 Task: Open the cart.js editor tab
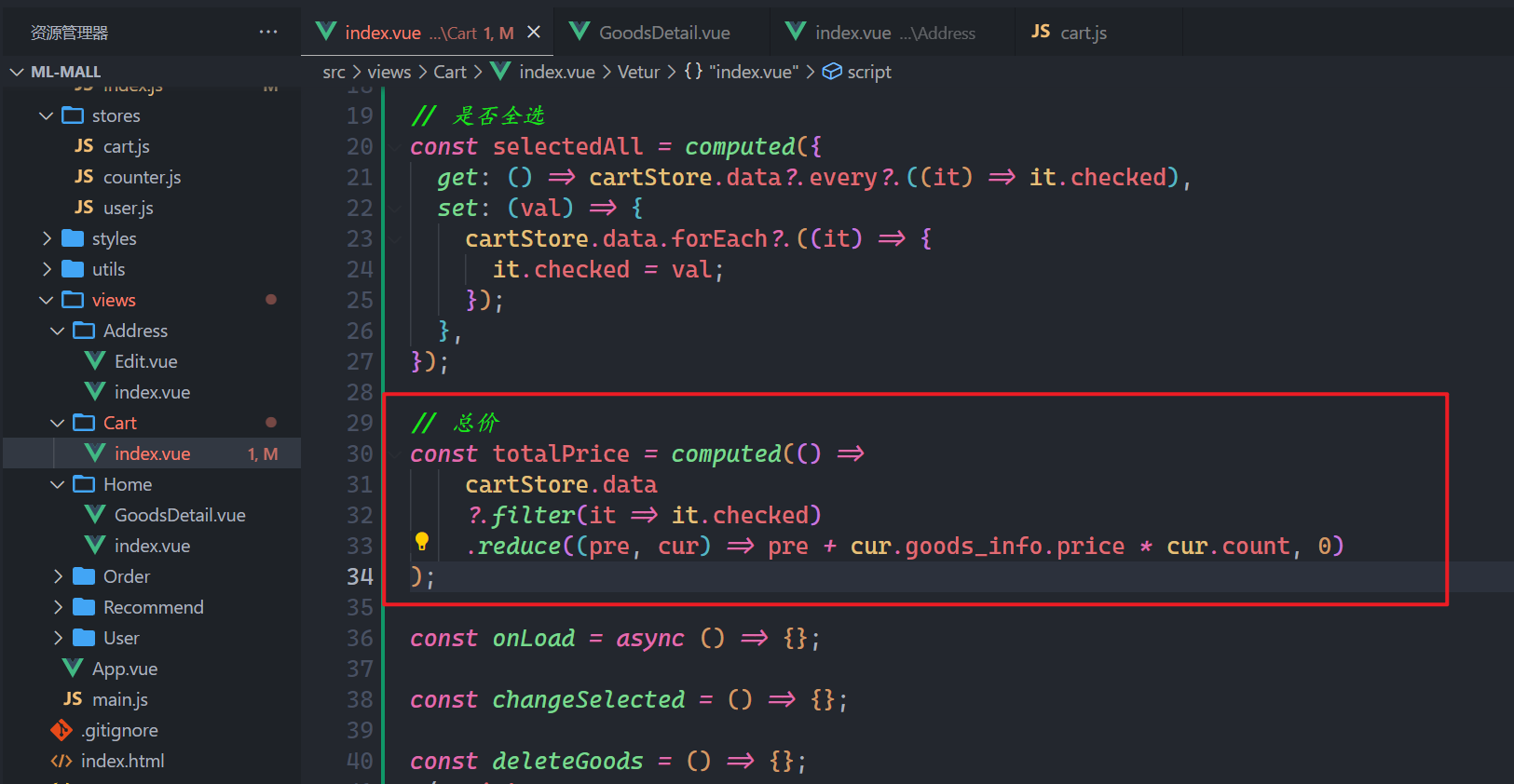click(x=1098, y=33)
